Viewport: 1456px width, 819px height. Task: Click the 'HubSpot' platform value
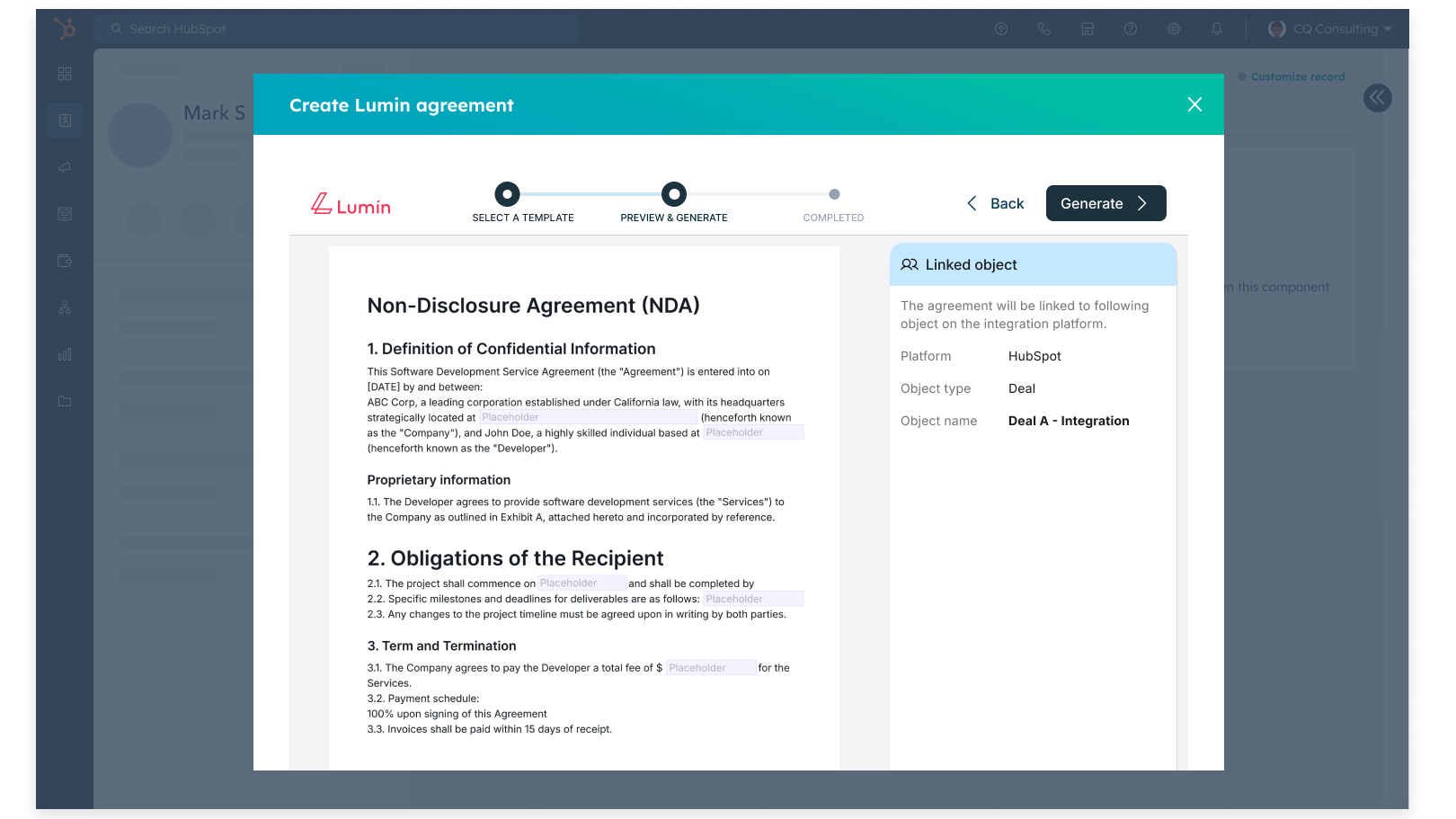pyautogui.click(x=1034, y=356)
